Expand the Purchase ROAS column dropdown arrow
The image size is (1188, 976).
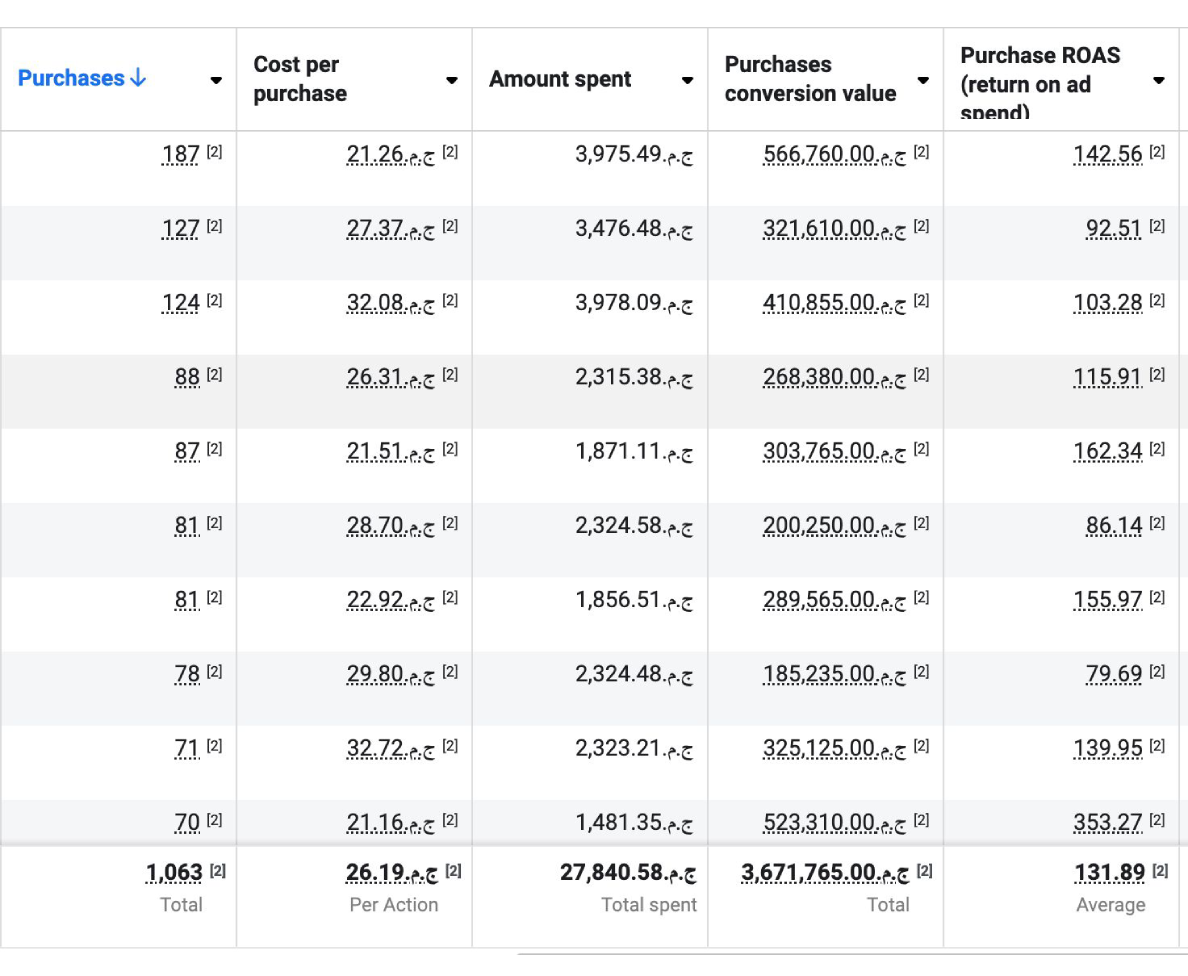coord(1158,80)
